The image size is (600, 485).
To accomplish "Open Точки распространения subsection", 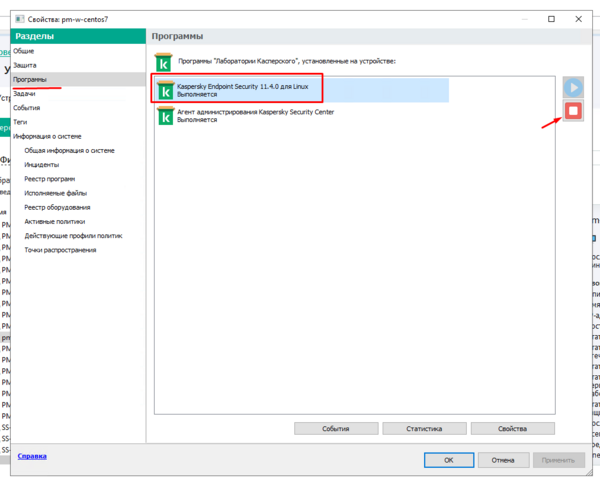I will pyautogui.click(x=60, y=250).
